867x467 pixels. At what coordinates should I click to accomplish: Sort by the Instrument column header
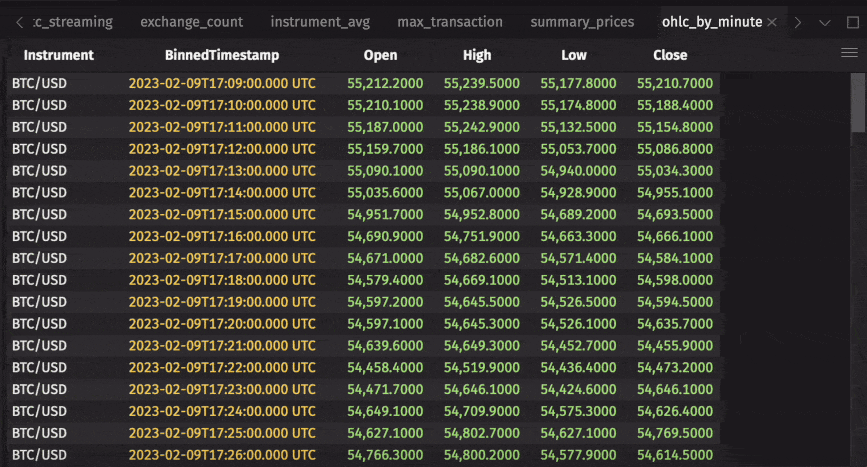[59, 56]
